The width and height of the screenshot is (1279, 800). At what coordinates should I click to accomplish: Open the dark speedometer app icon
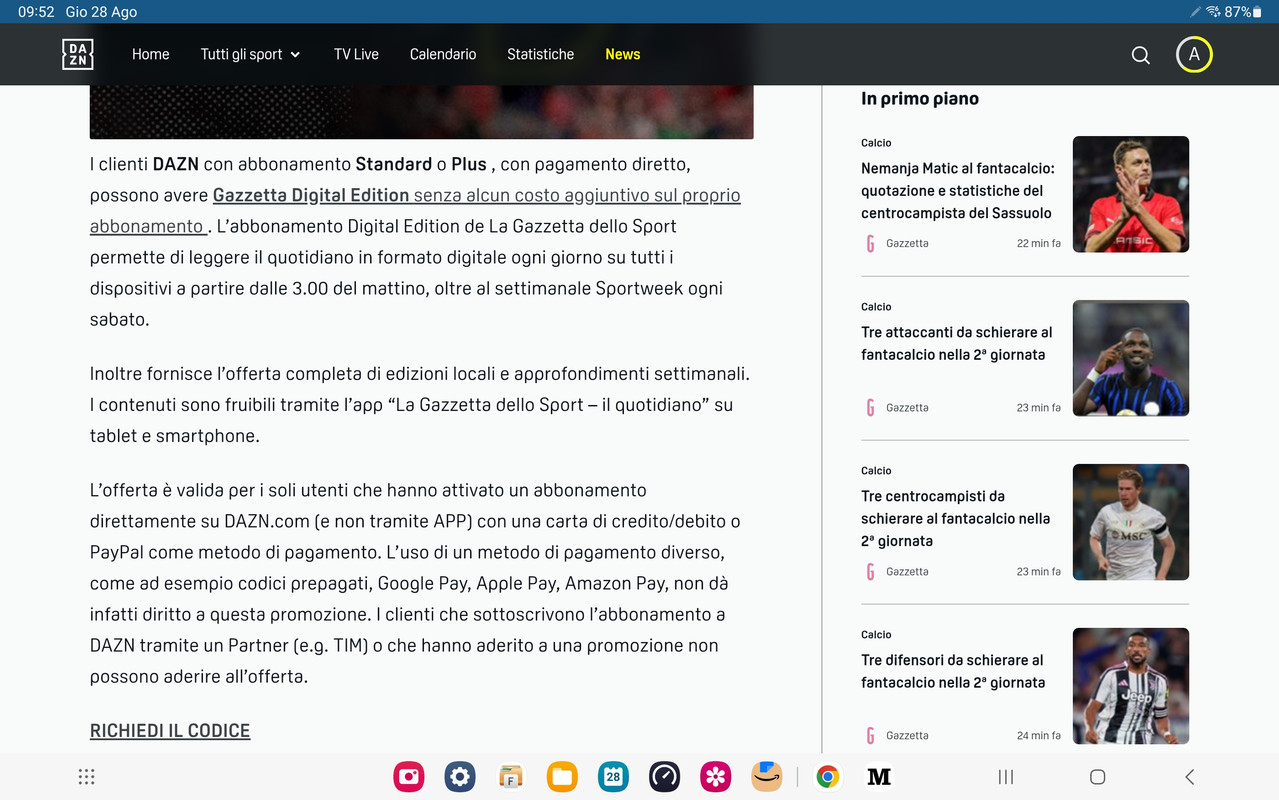click(x=664, y=777)
